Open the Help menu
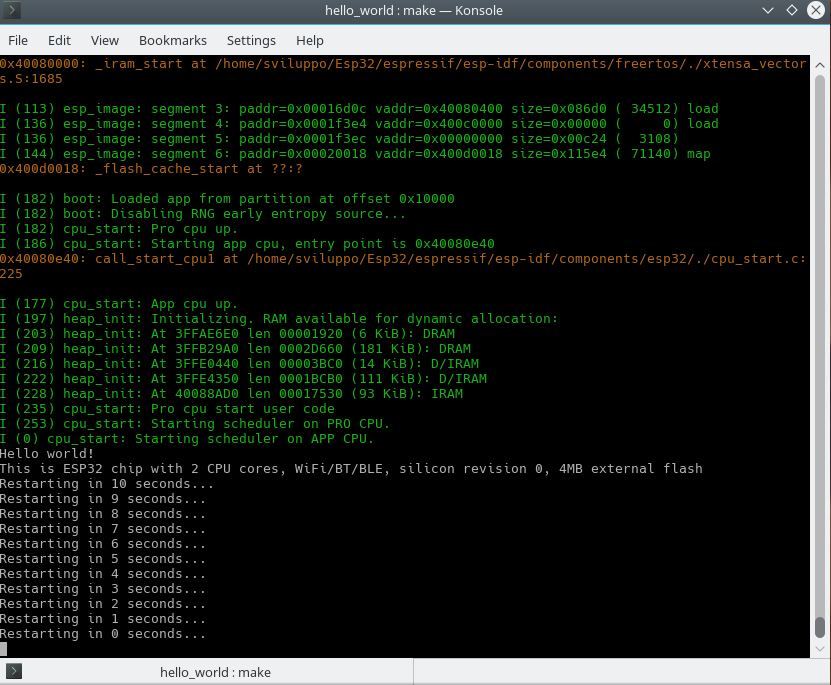 [310, 40]
